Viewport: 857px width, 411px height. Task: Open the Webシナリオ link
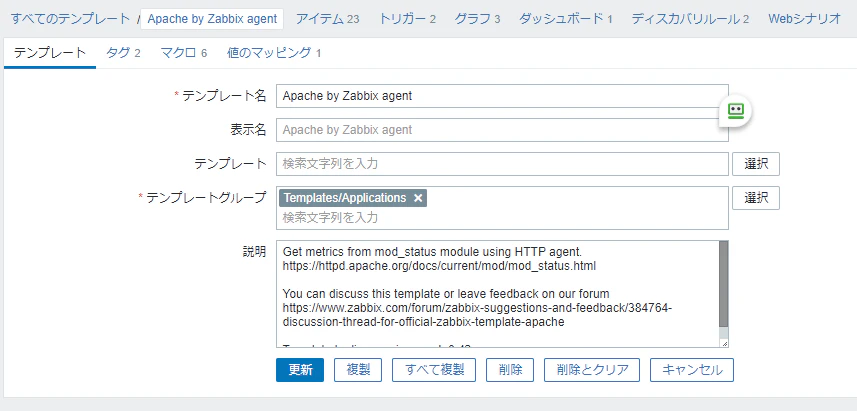click(x=805, y=19)
